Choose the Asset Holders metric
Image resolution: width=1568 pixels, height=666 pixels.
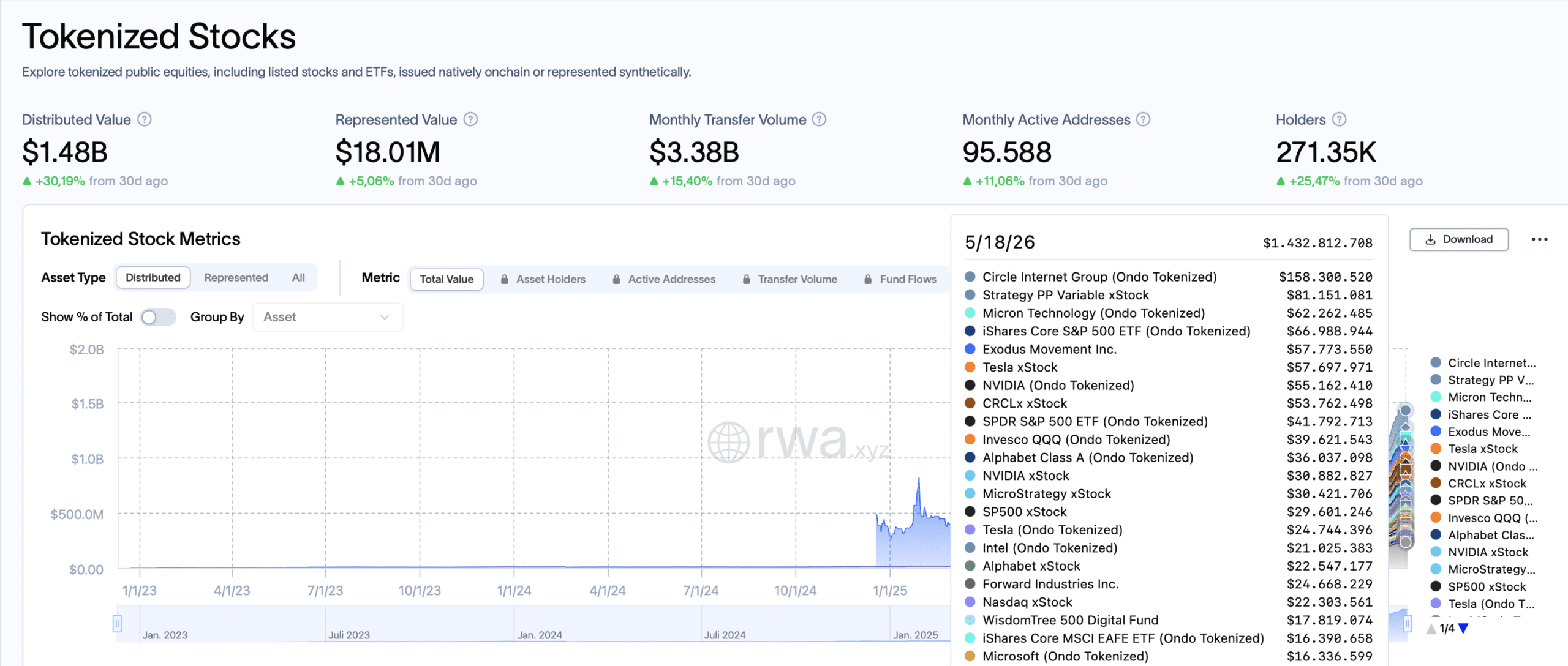tap(543, 279)
